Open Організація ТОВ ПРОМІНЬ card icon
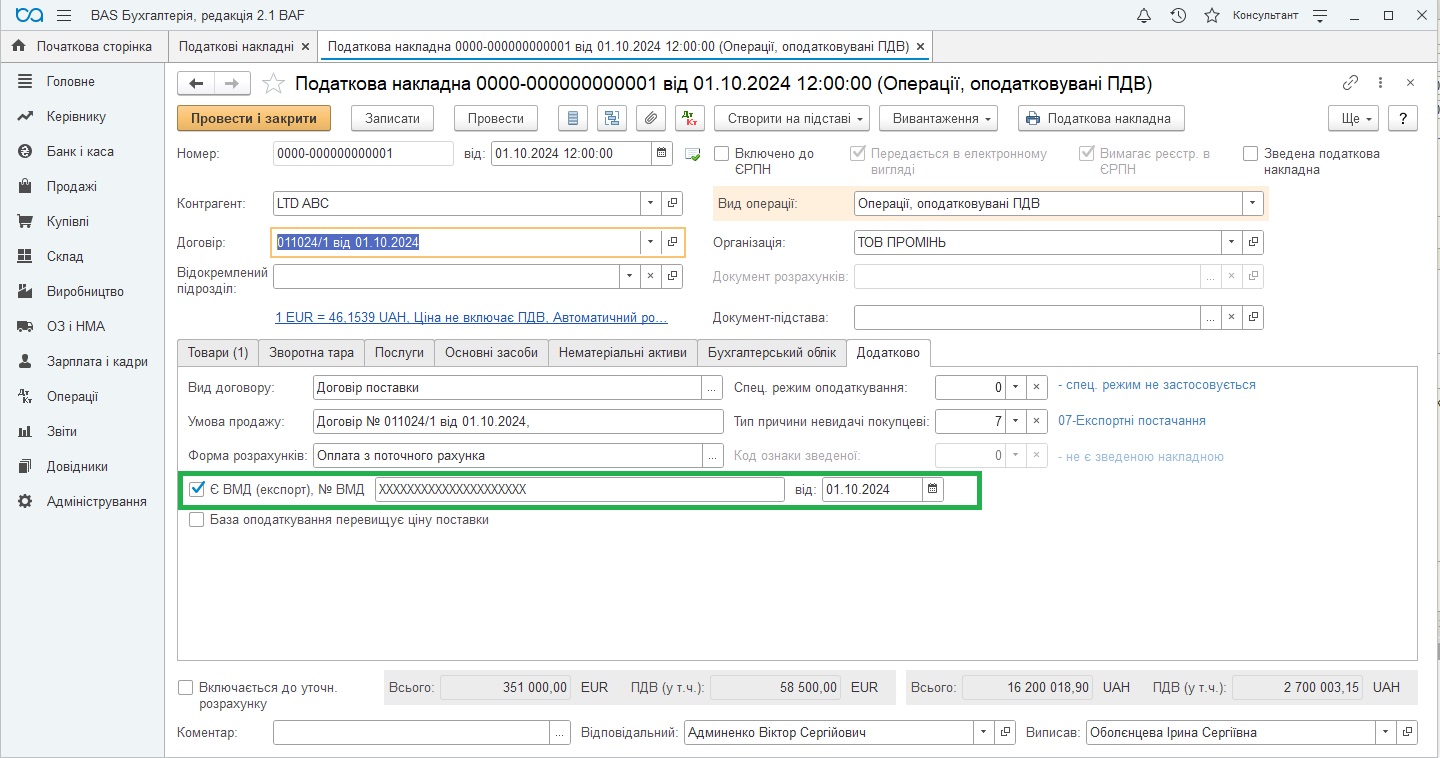 click(1253, 242)
